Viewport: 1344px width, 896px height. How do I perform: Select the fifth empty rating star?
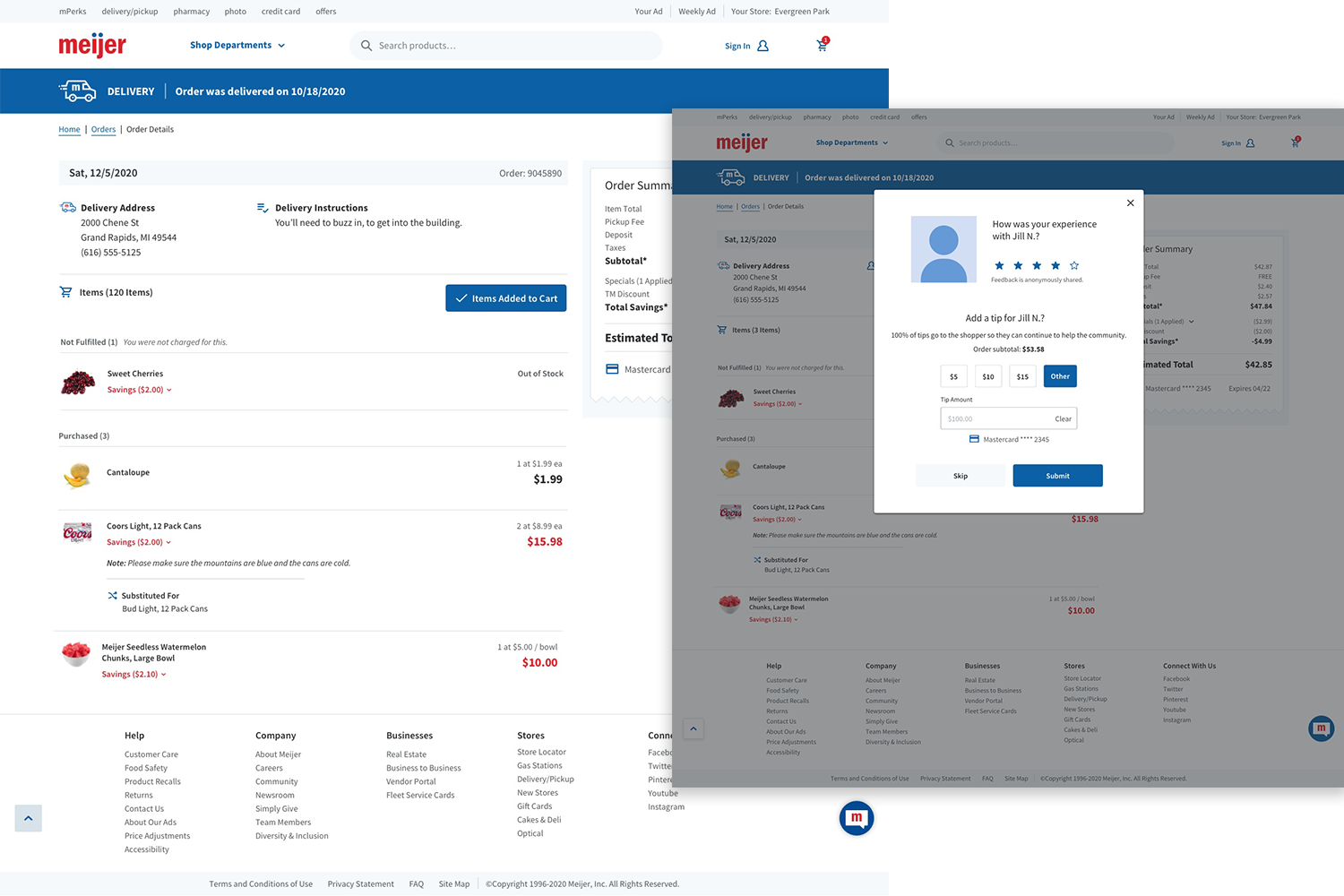1074,265
